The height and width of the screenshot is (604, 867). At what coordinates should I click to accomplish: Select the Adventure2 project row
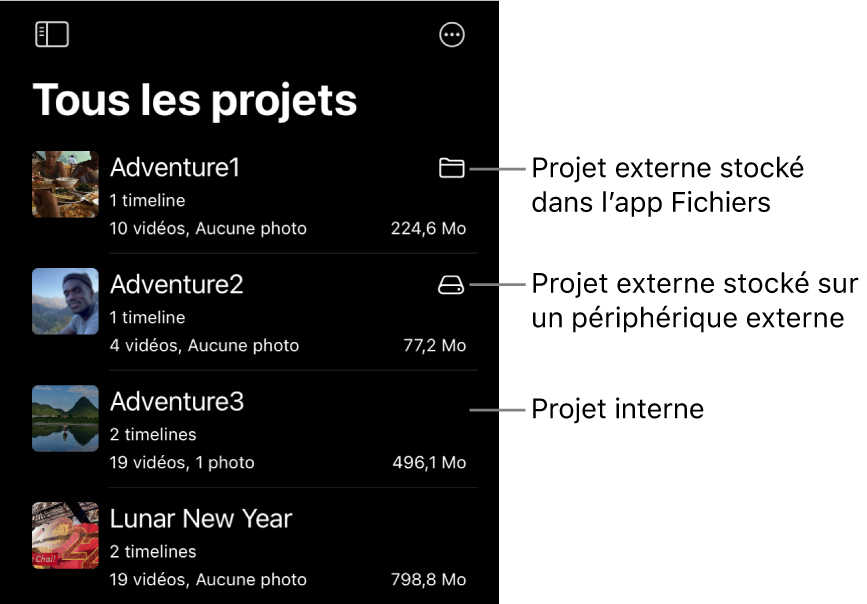coord(176,285)
